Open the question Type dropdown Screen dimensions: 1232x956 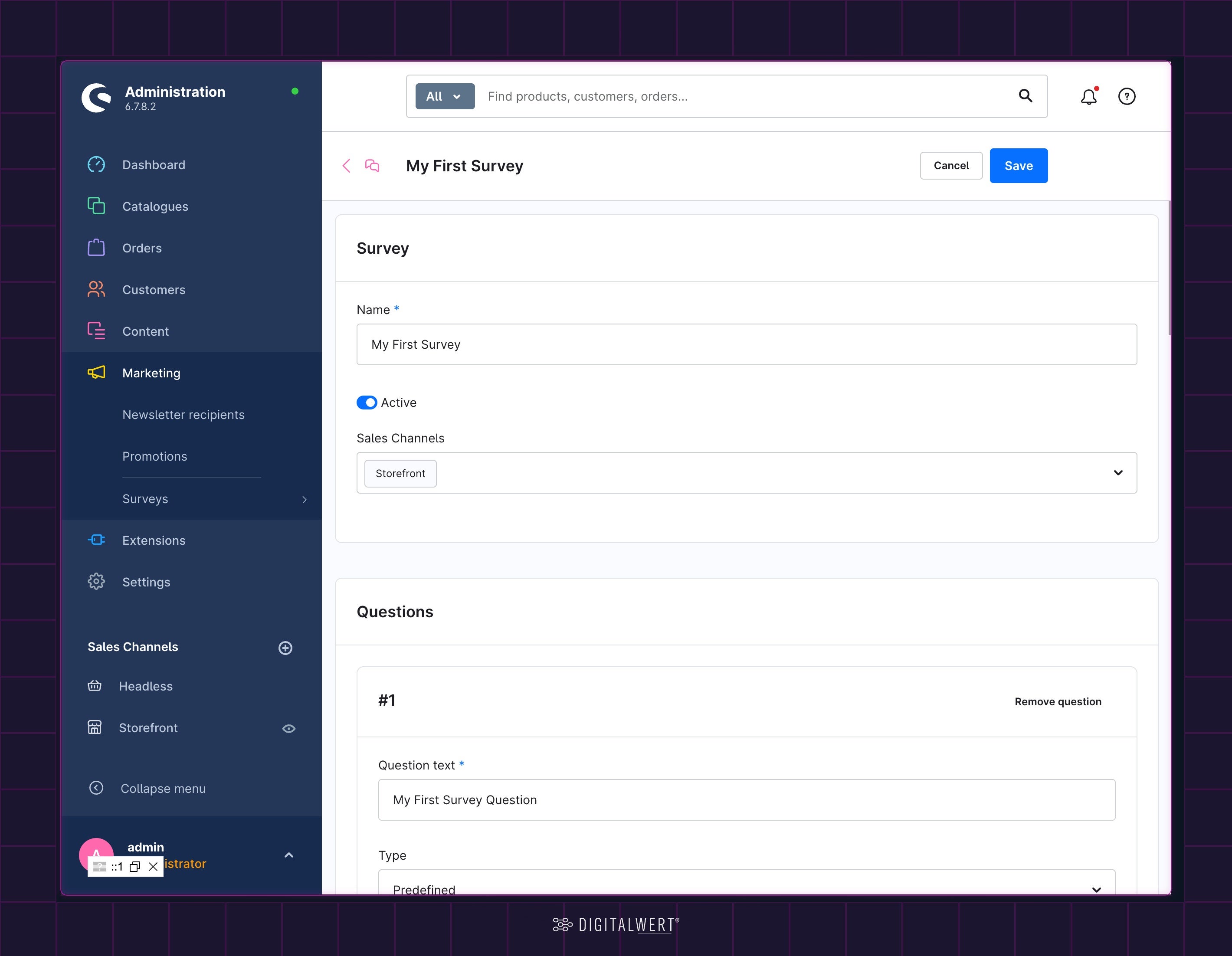coord(747,883)
